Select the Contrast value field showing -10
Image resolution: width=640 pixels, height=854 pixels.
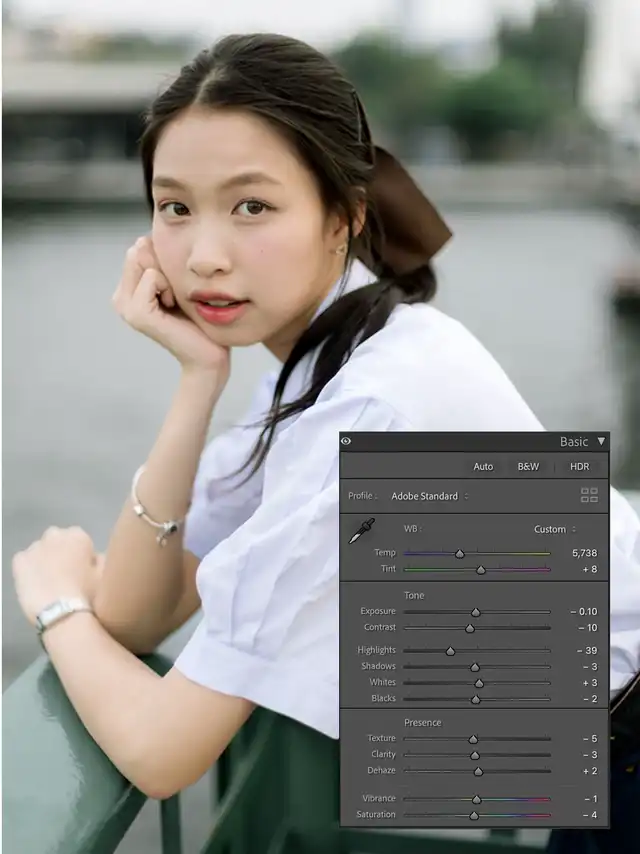click(587, 627)
